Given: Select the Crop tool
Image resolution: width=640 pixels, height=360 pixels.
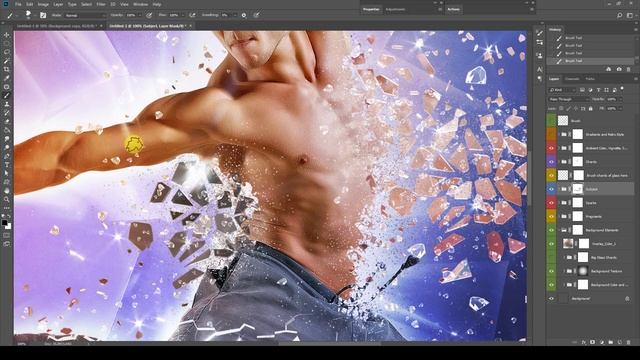Looking at the screenshot, I should [x=7, y=69].
